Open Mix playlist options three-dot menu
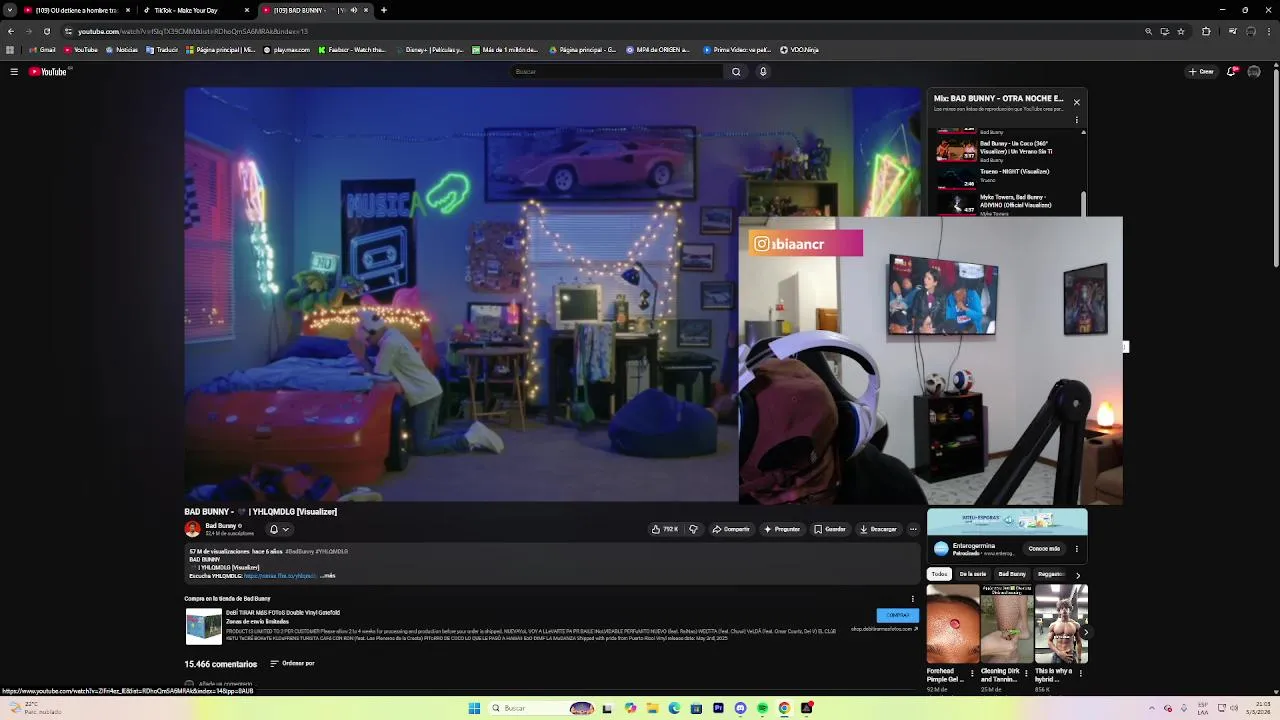The height and width of the screenshot is (720, 1280). tap(1077, 120)
